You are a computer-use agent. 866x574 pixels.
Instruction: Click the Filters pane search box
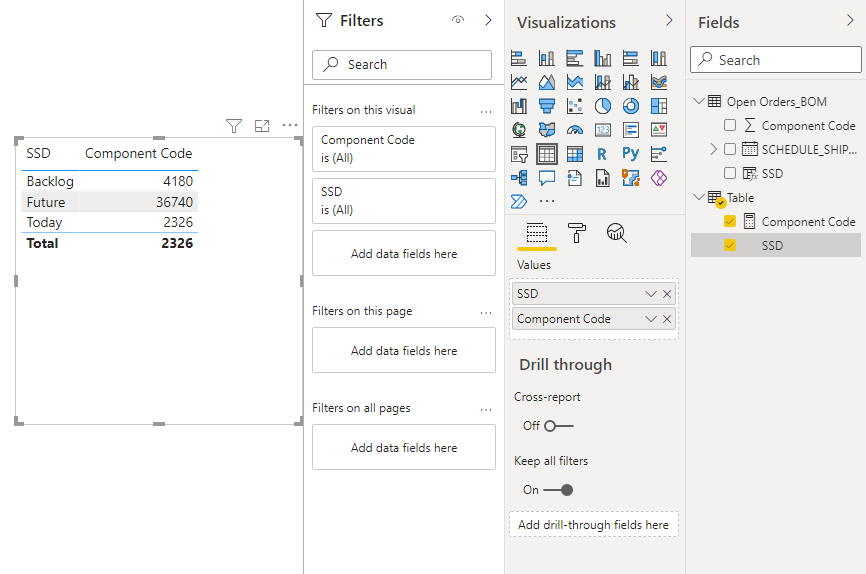tap(402, 65)
